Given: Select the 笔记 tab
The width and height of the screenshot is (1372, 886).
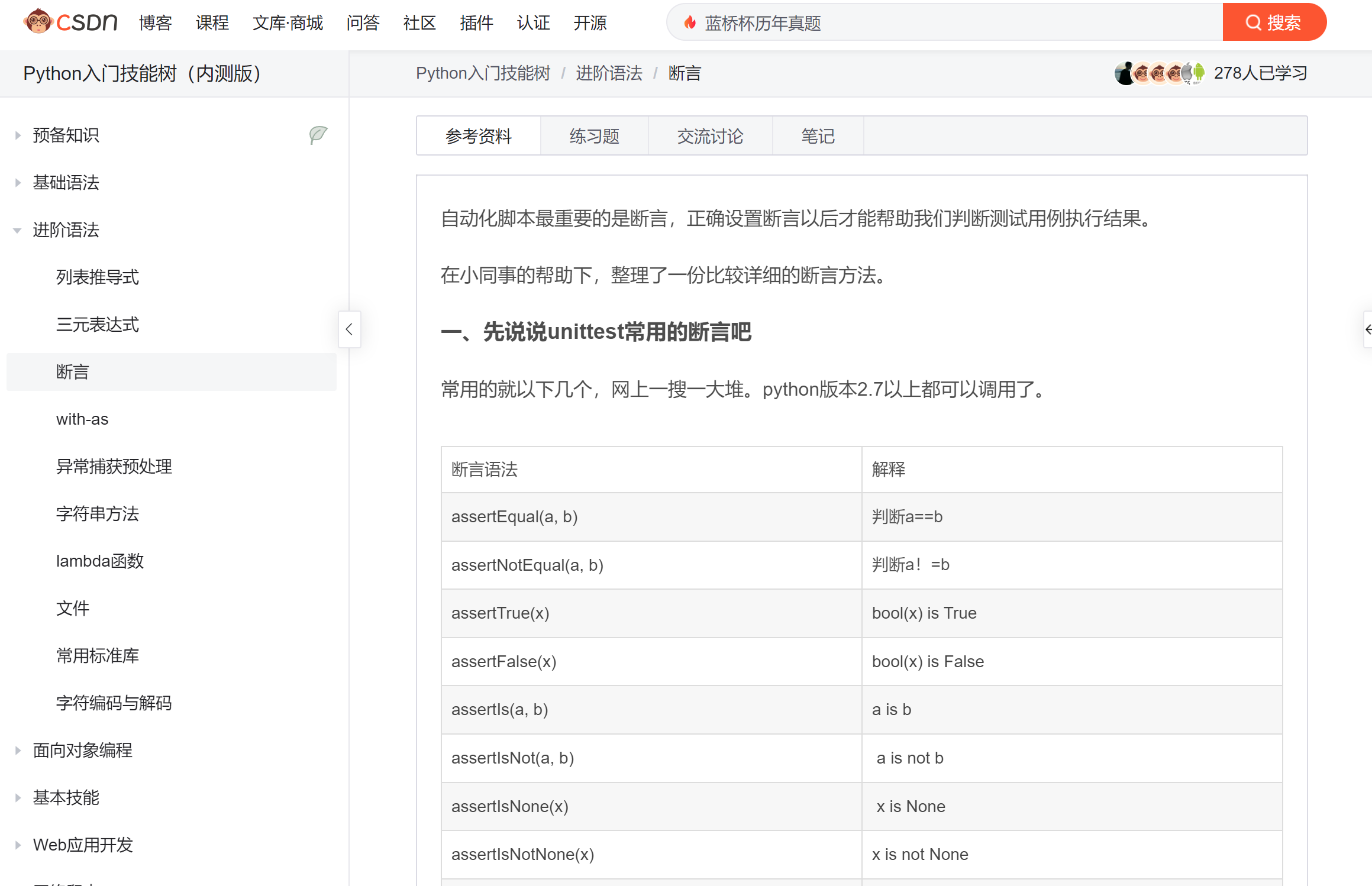Looking at the screenshot, I should tap(818, 137).
